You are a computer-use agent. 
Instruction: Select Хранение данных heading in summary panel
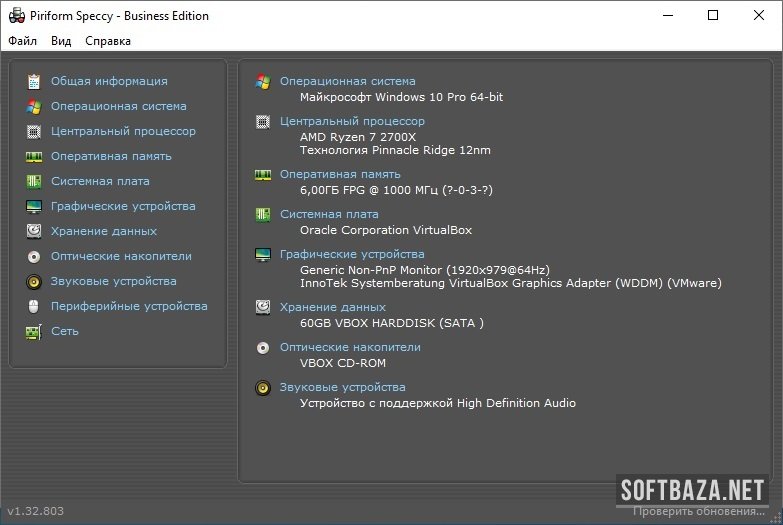(x=332, y=307)
